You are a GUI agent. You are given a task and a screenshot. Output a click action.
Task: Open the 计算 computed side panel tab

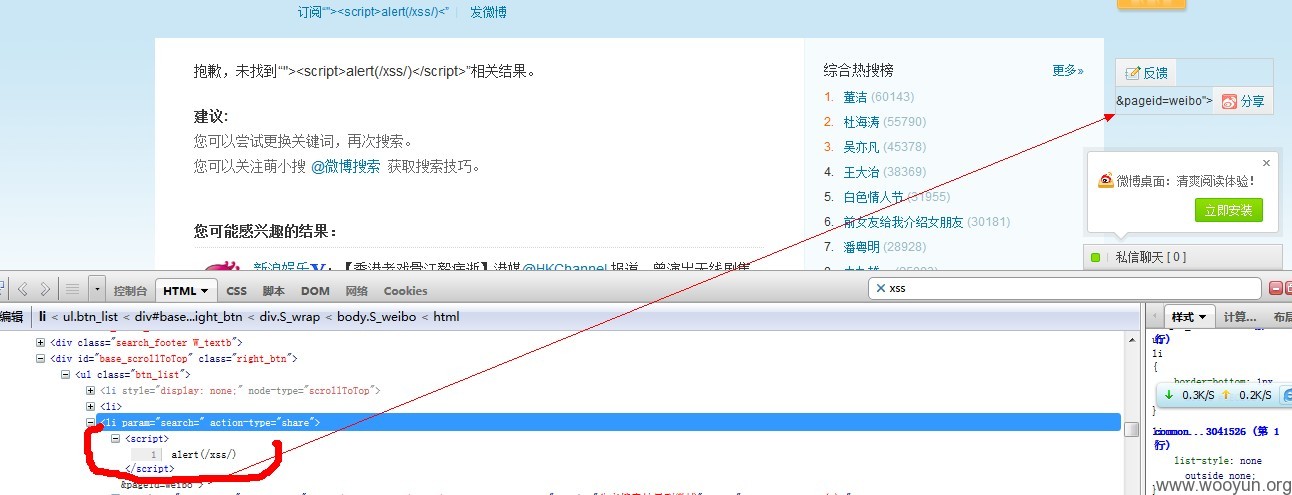tap(1239, 317)
